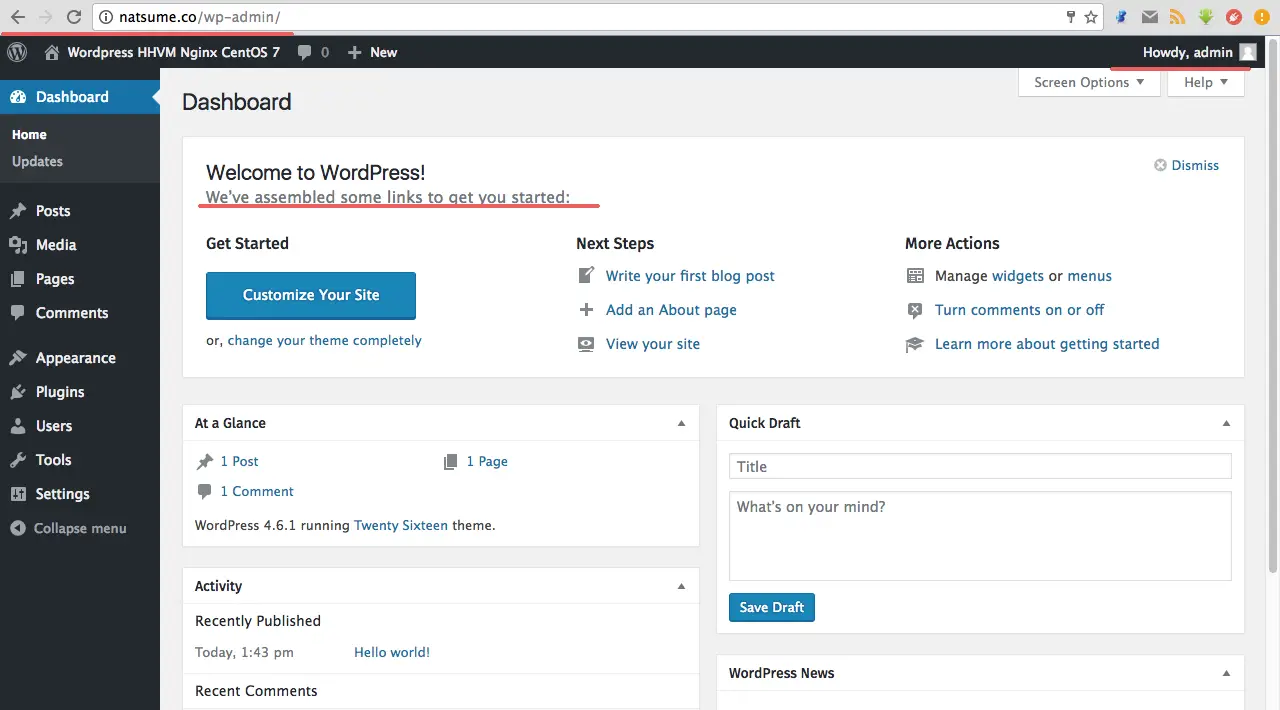Click the Pages icon in sidebar

click(x=17, y=279)
